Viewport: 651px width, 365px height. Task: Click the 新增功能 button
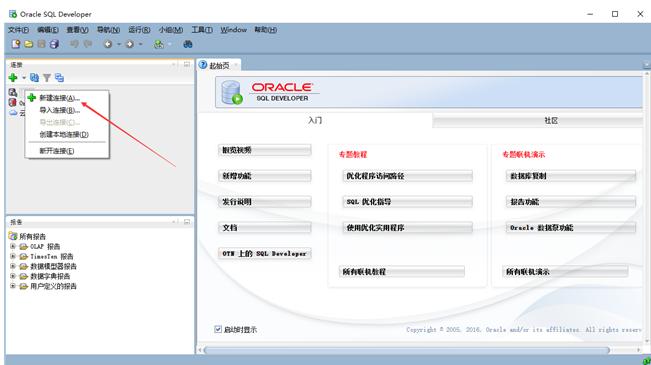264,176
